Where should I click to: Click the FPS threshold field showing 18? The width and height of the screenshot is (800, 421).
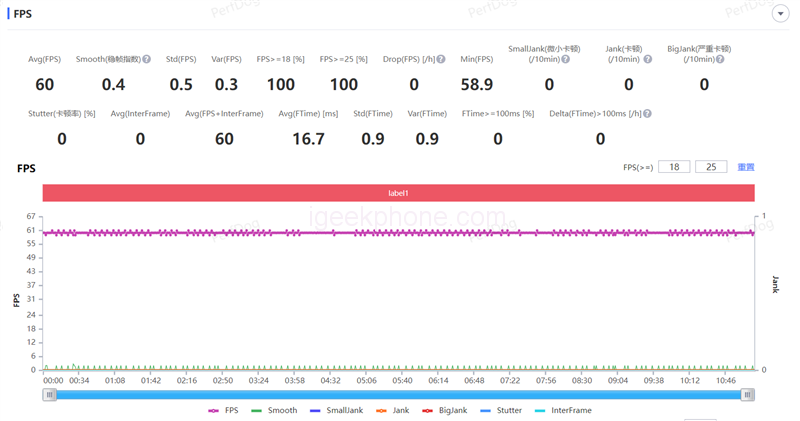674,167
